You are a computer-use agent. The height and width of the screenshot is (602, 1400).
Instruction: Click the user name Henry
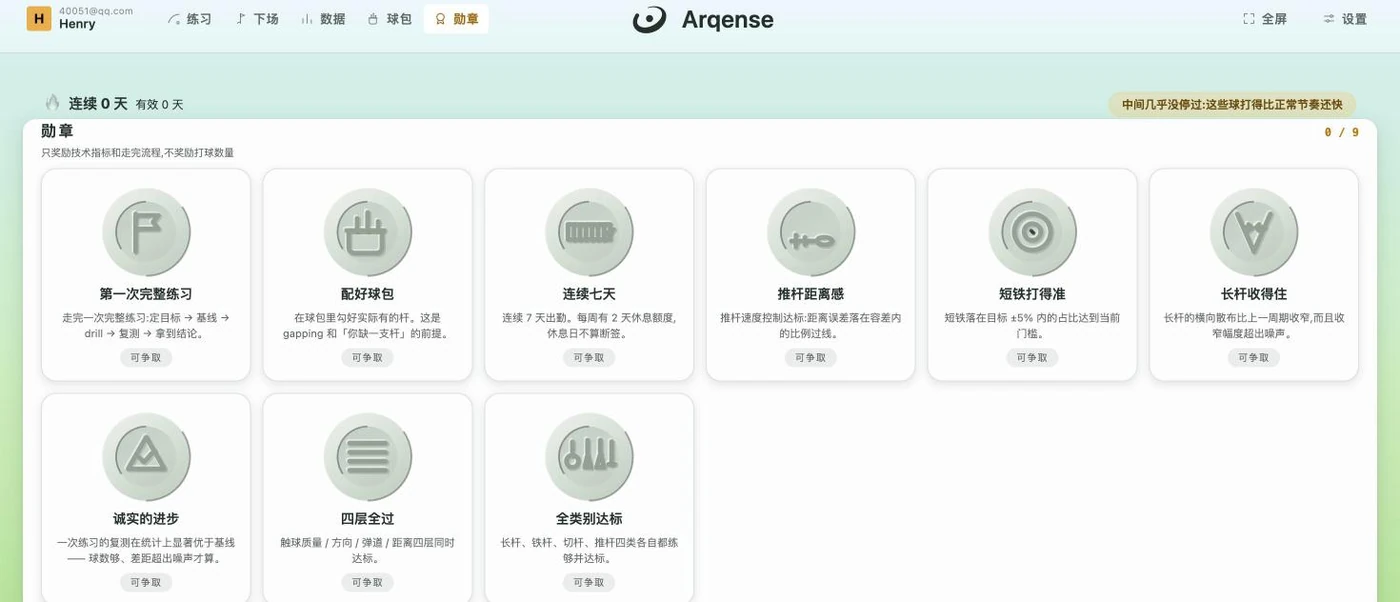(77, 24)
